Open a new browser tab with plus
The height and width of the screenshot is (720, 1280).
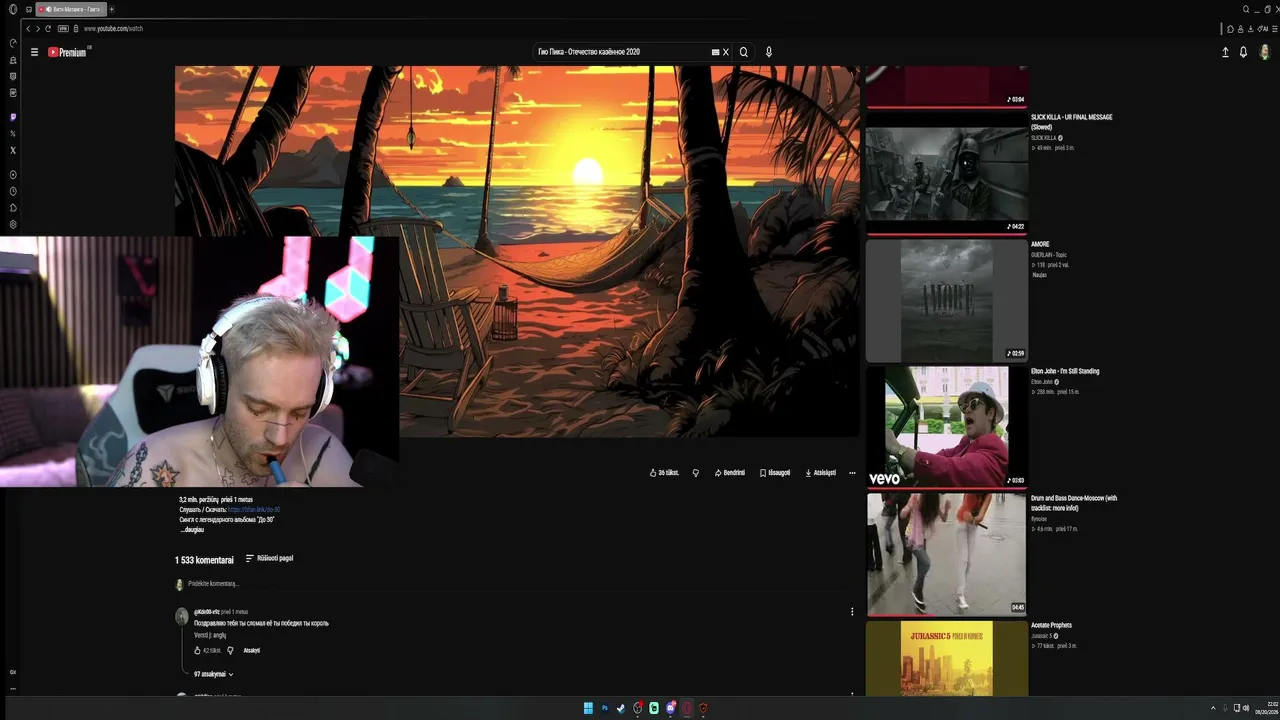click(x=111, y=9)
